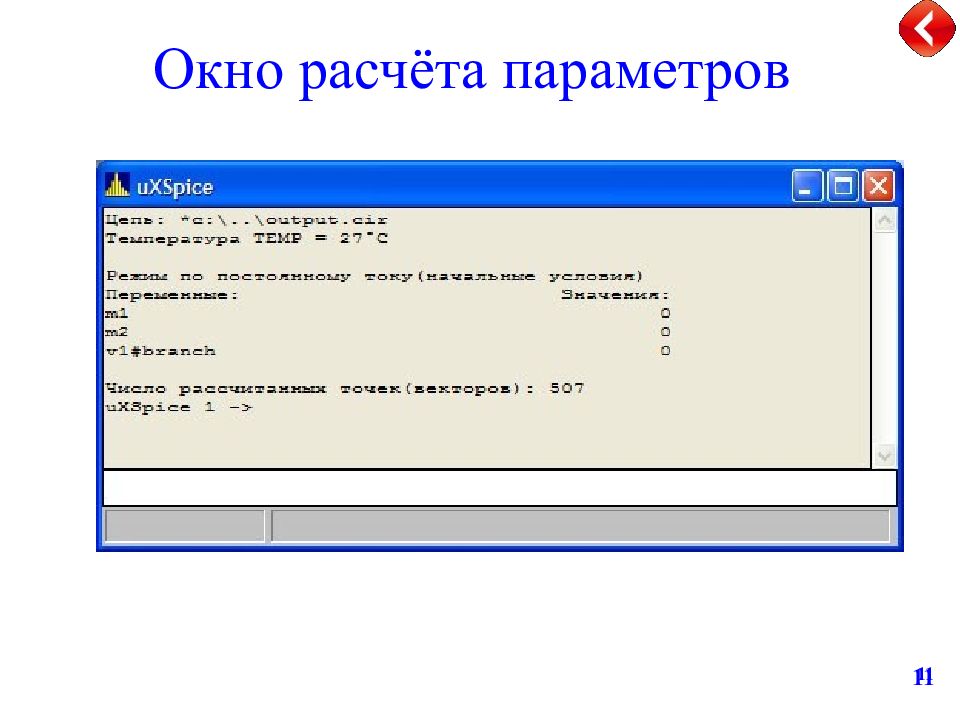Close the uXSpice window

pyautogui.click(x=879, y=186)
